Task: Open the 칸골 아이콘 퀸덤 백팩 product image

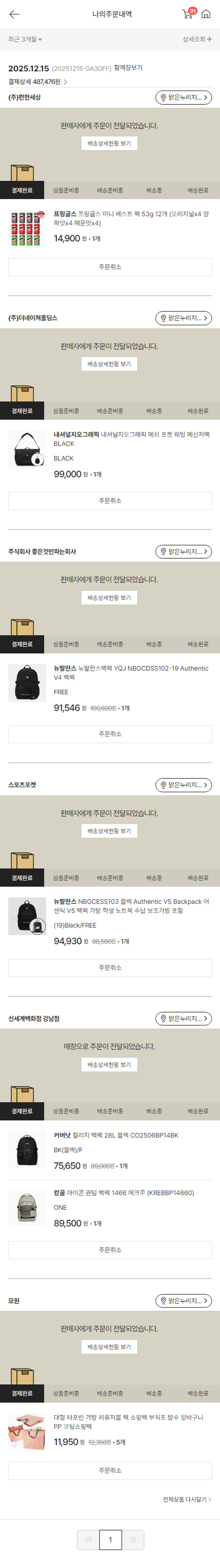Action: pyautogui.click(x=27, y=1206)
